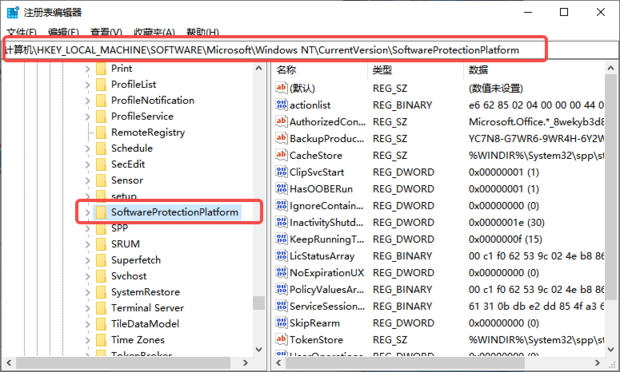Click the 0x0000001e (30) data value

coord(506,222)
